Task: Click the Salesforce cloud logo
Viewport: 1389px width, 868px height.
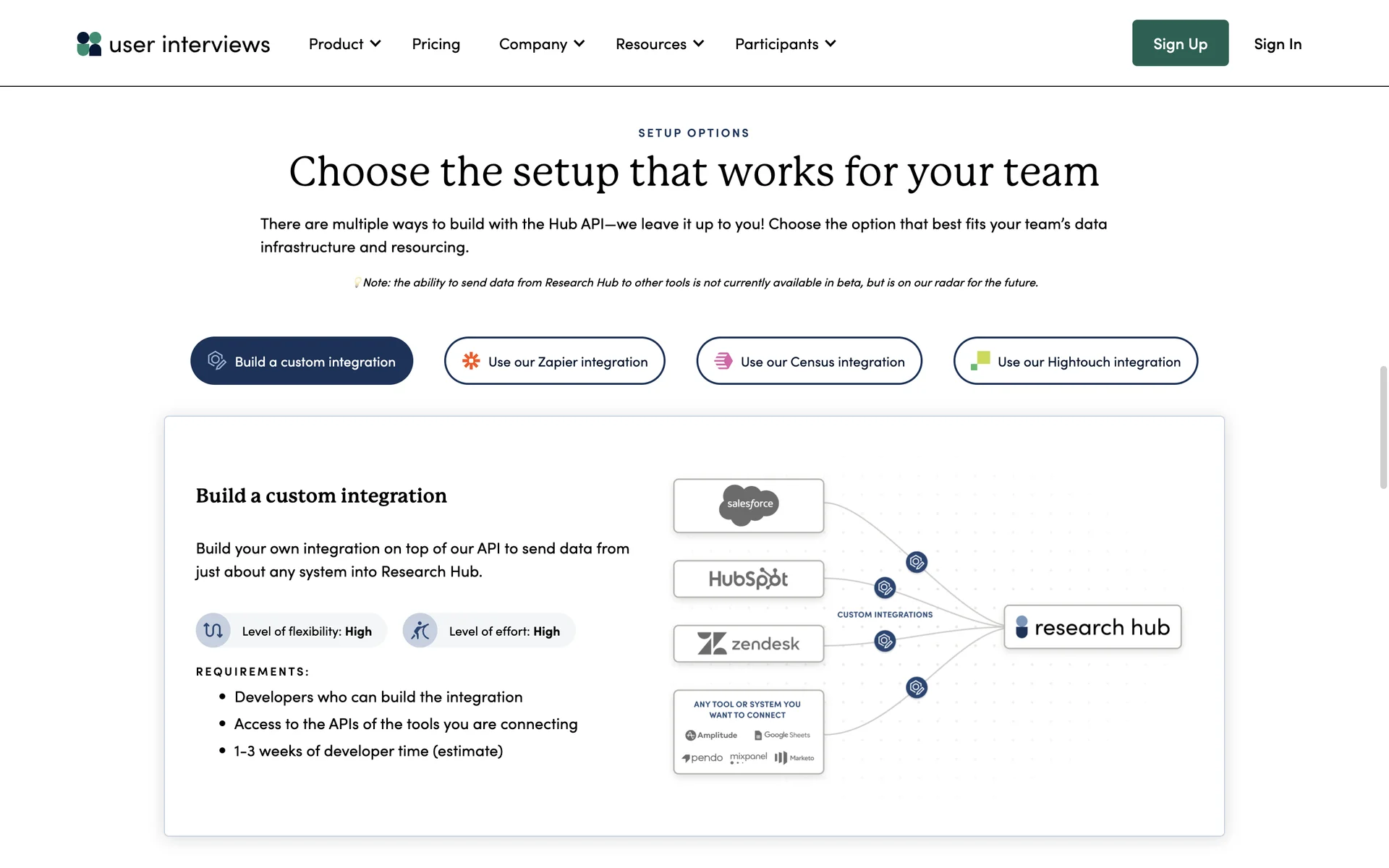Action: tap(749, 504)
